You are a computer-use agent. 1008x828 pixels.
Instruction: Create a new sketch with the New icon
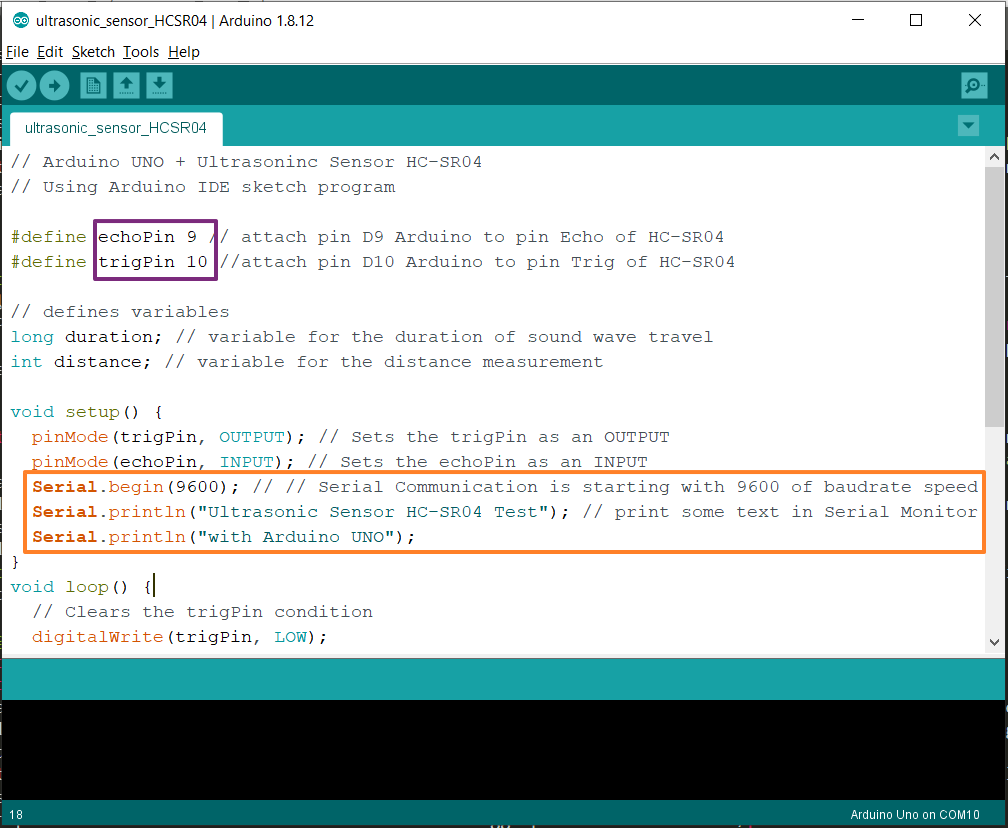(93, 86)
